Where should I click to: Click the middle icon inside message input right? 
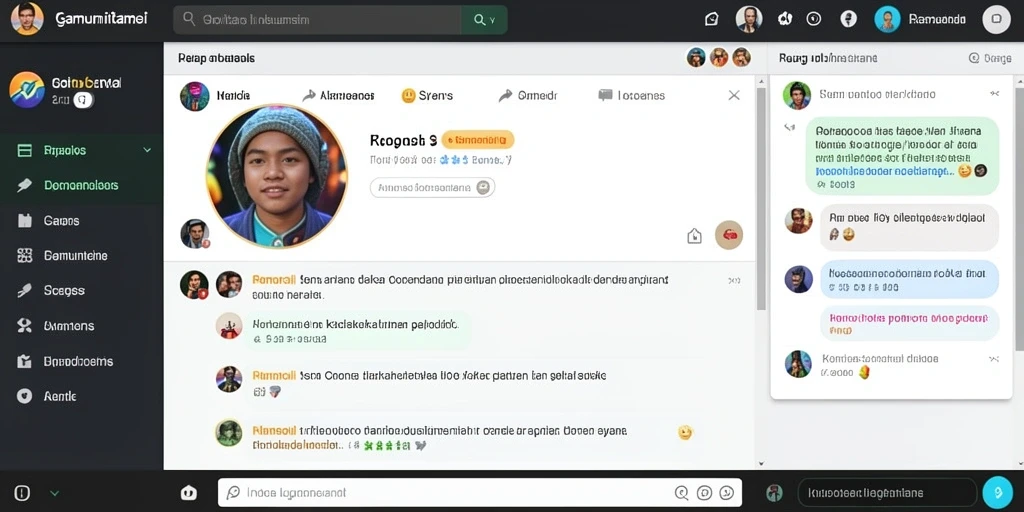[x=704, y=493]
